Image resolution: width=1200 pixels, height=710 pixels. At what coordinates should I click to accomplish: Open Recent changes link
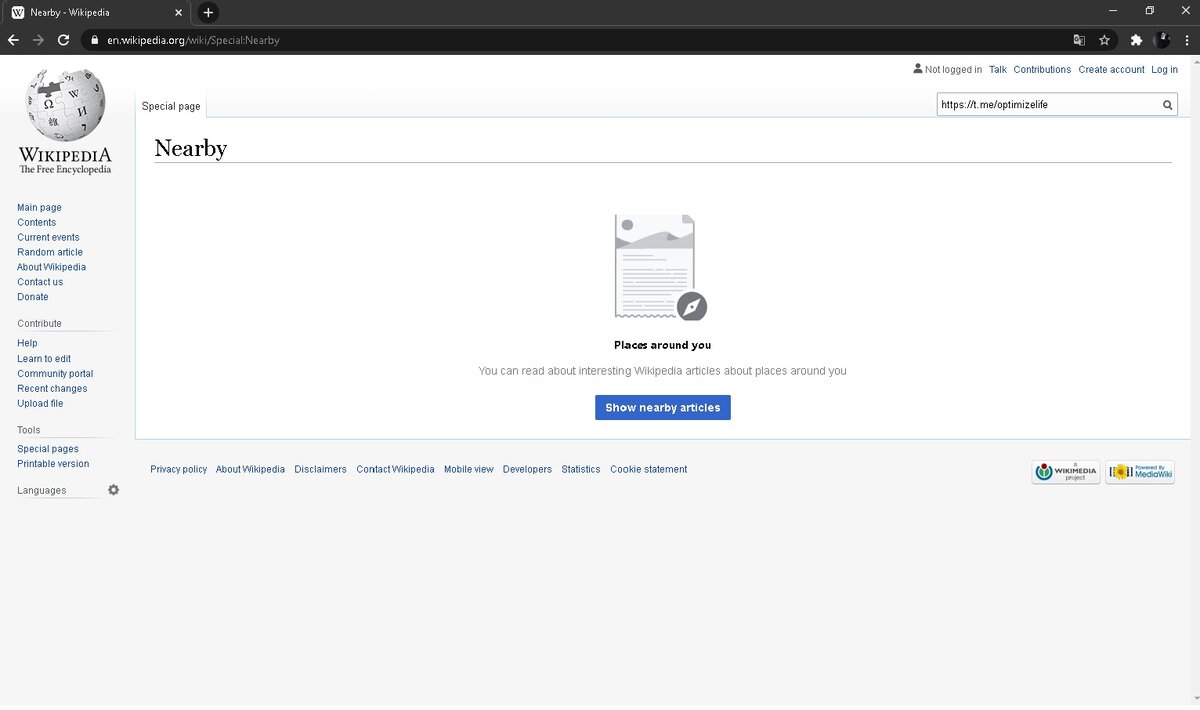click(52, 389)
